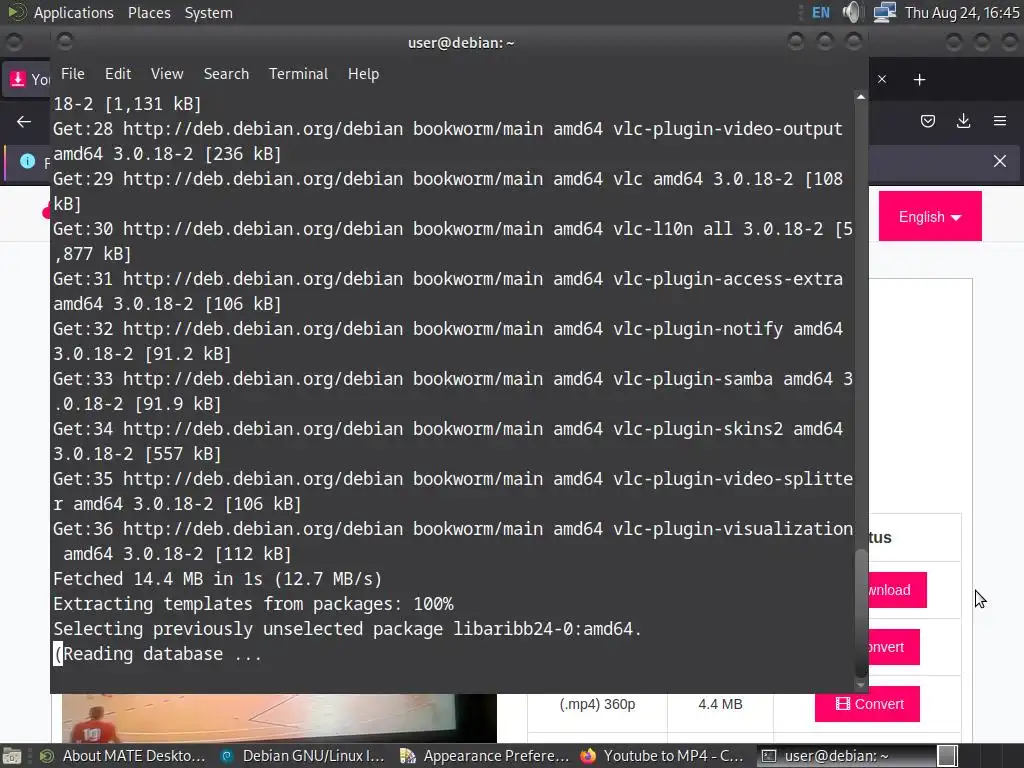Open the terminal Edit menu
The width and height of the screenshot is (1024, 768).
(118, 74)
